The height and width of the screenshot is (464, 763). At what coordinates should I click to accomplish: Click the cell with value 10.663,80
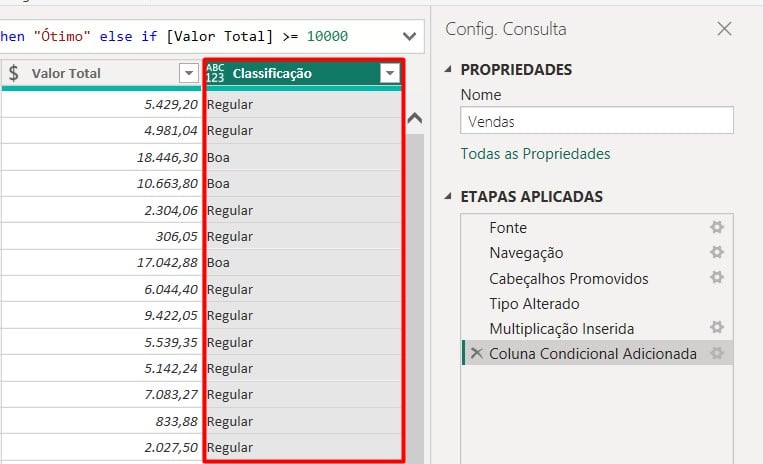click(101, 183)
